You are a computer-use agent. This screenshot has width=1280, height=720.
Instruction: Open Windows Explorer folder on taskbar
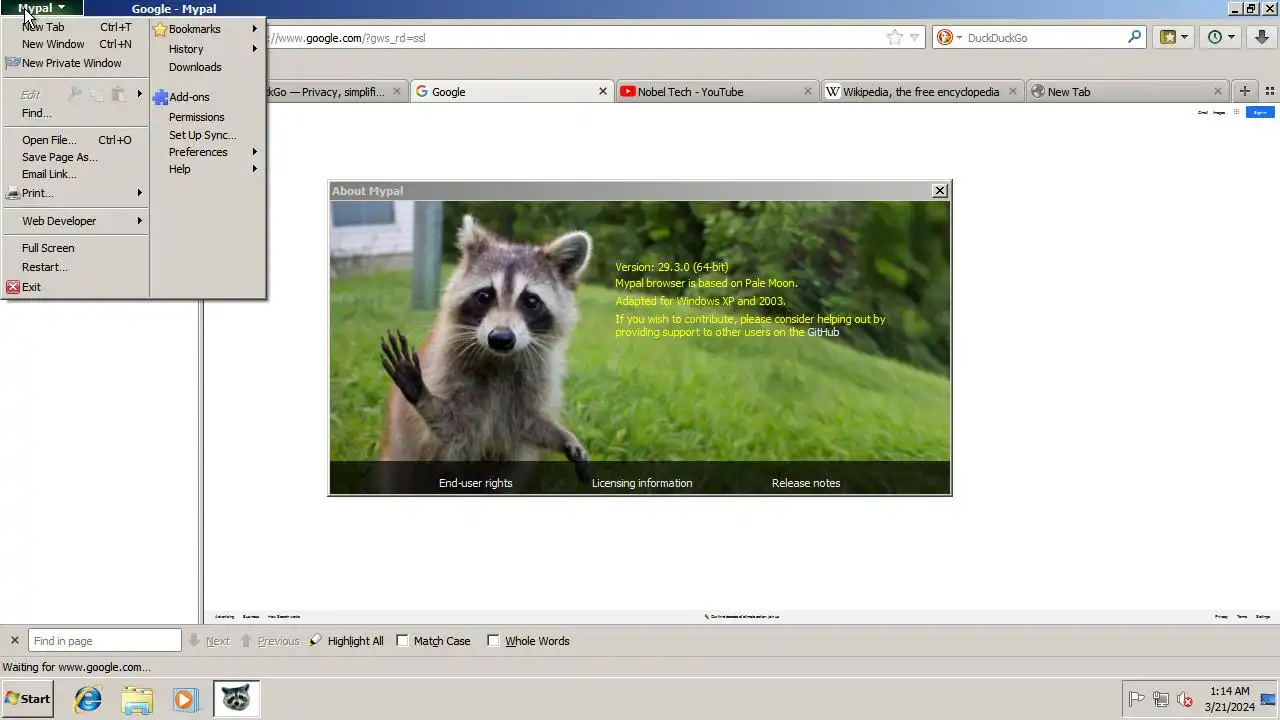coord(137,699)
